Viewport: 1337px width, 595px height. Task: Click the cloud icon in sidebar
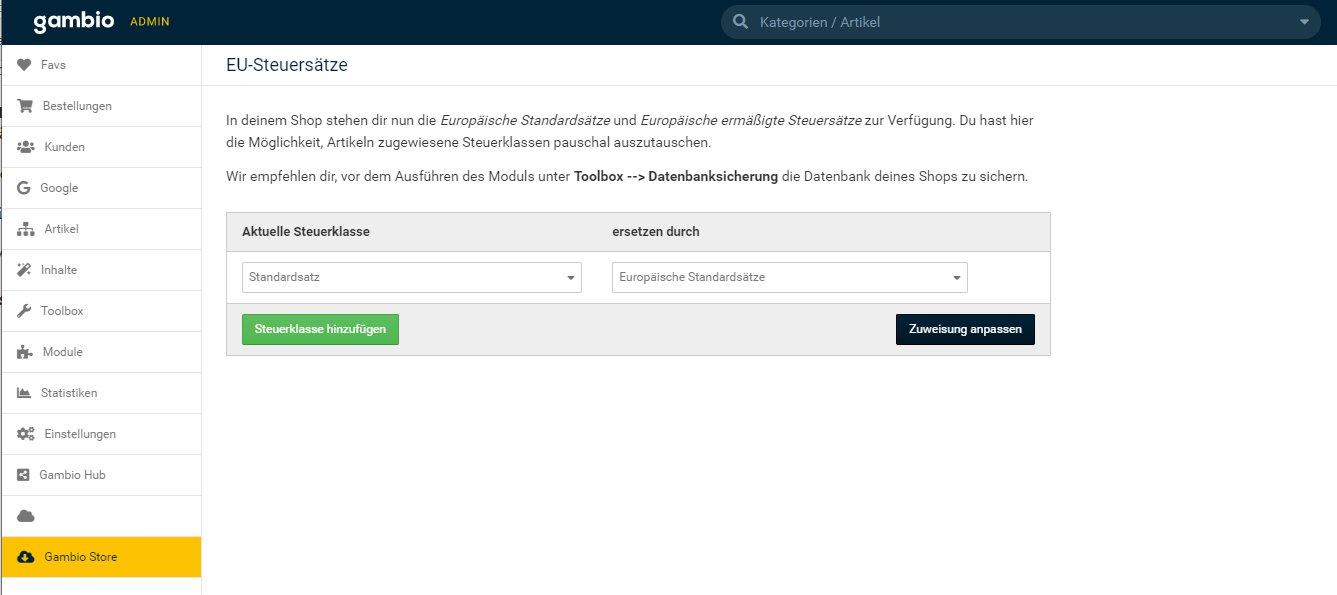tap(26, 516)
